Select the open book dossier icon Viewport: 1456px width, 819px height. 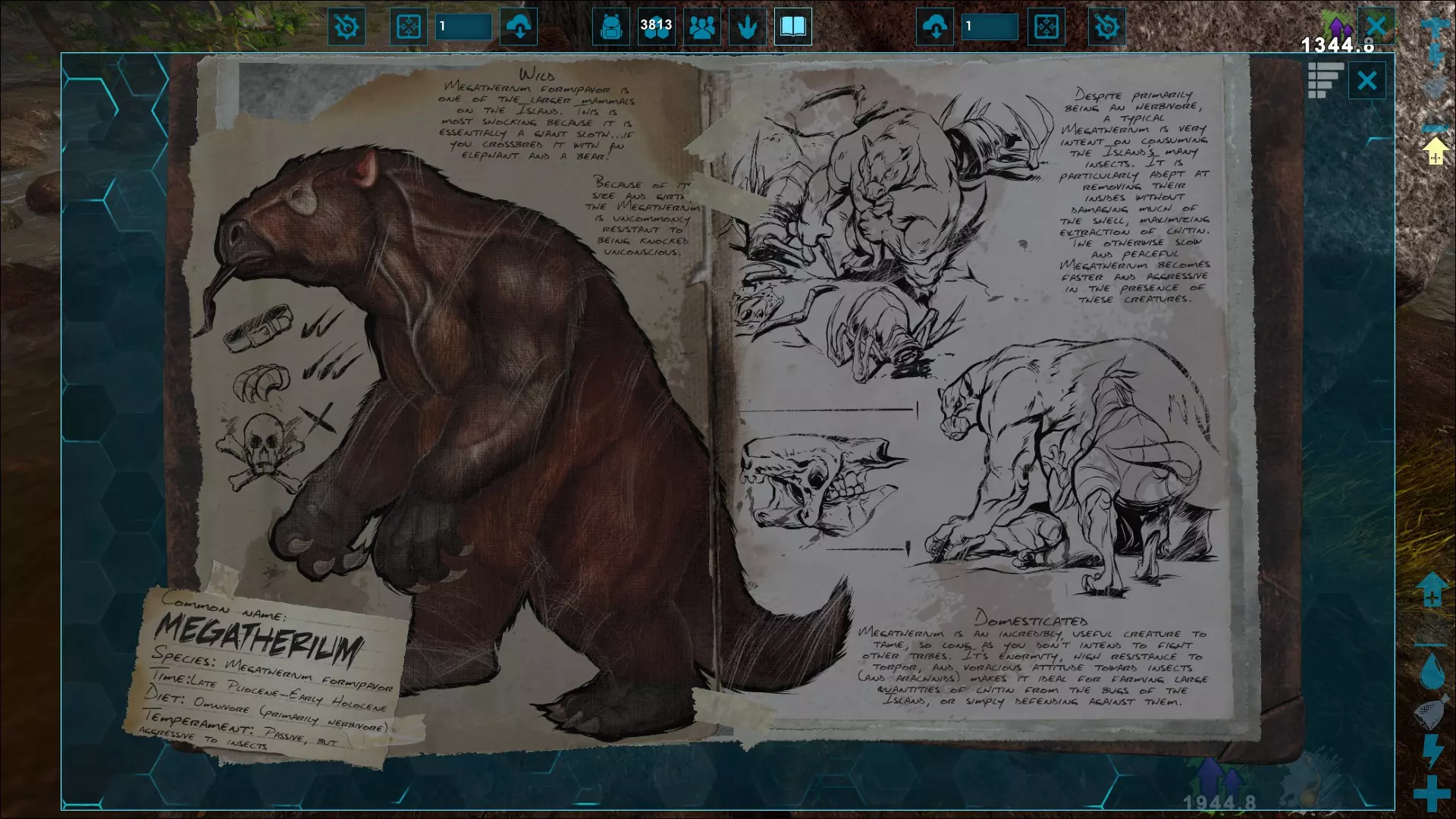point(793,27)
